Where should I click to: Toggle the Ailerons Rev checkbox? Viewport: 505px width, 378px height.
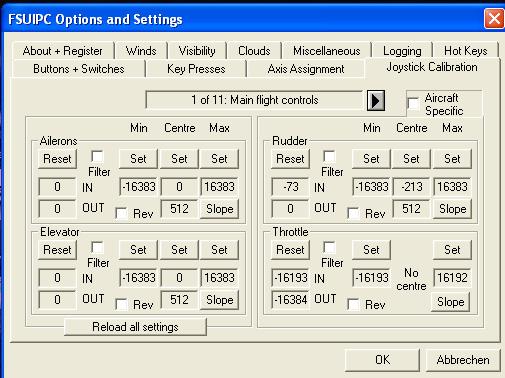121,213
